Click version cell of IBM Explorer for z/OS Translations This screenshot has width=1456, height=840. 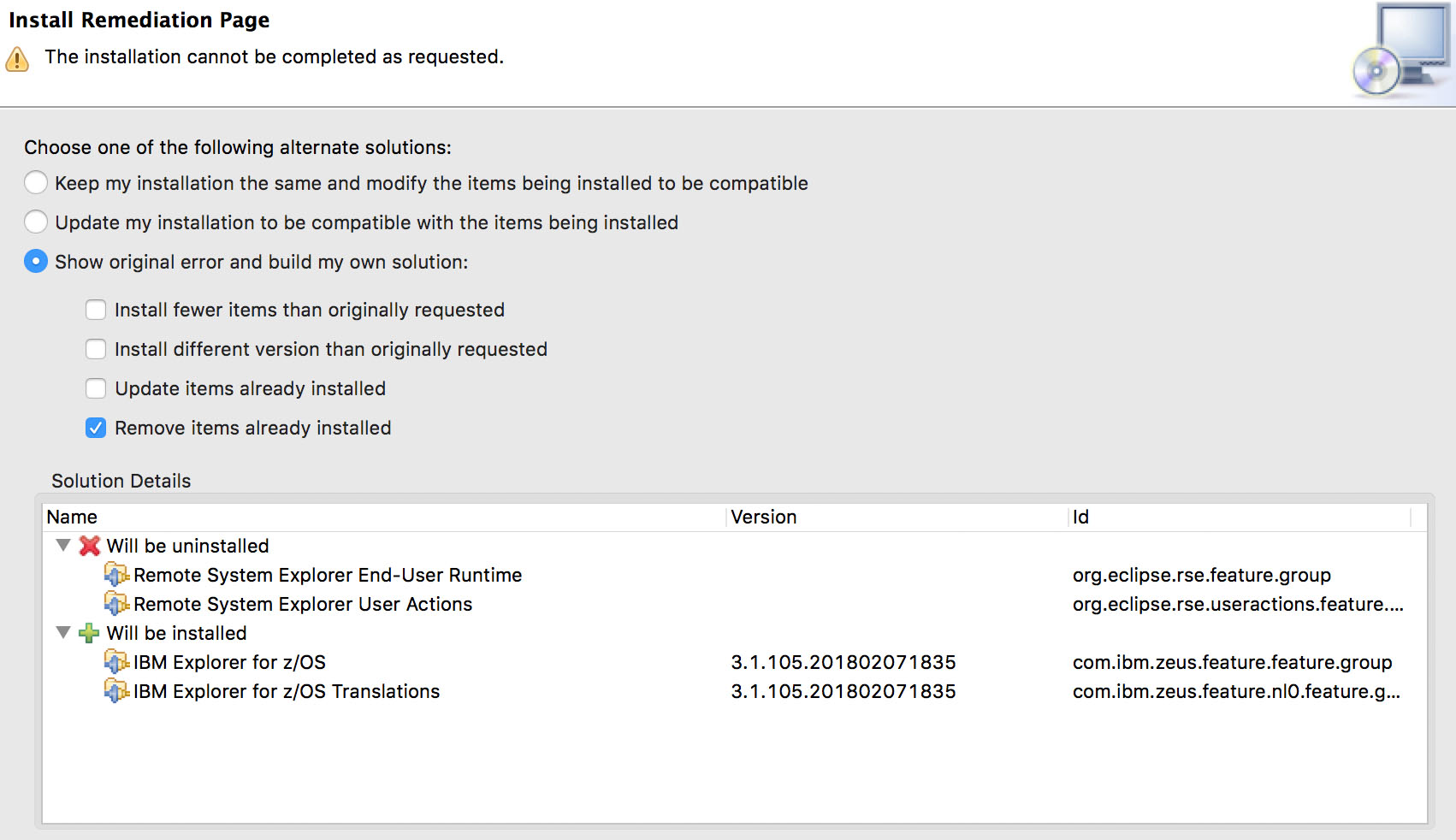[843, 691]
